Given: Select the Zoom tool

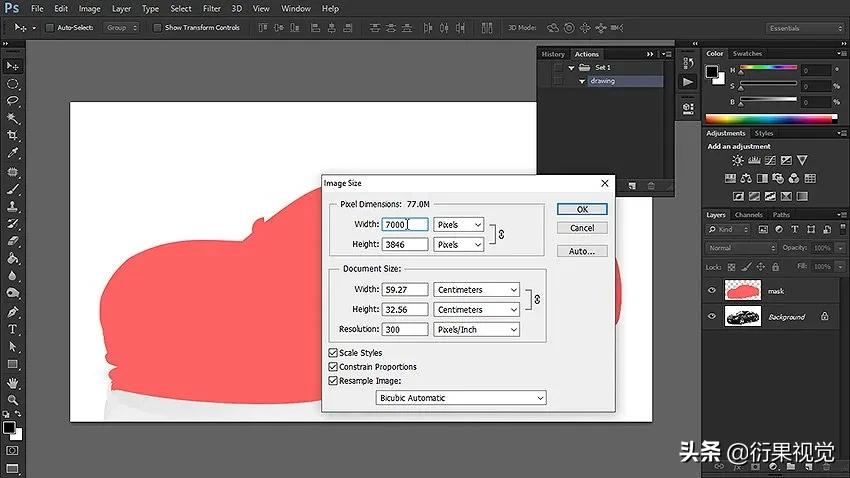Looking at the screenshot, I should coord(13,400).
